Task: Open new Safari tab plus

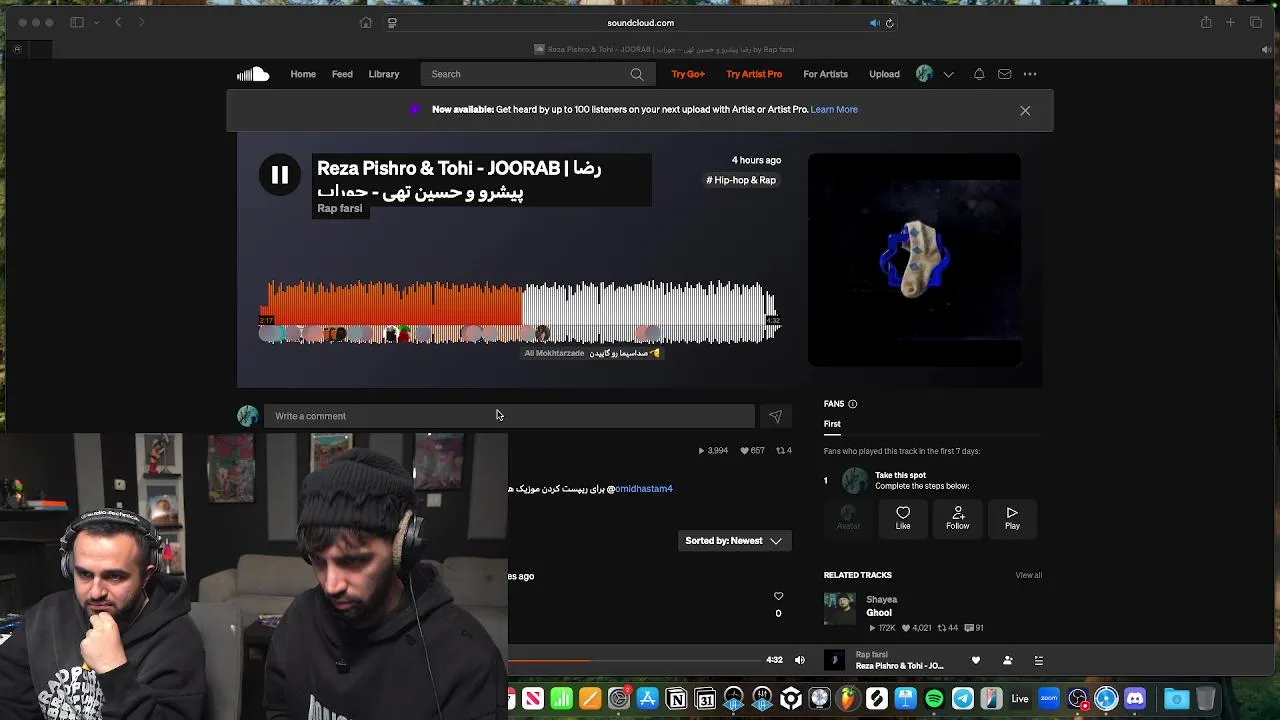Action: (1231, 22)
